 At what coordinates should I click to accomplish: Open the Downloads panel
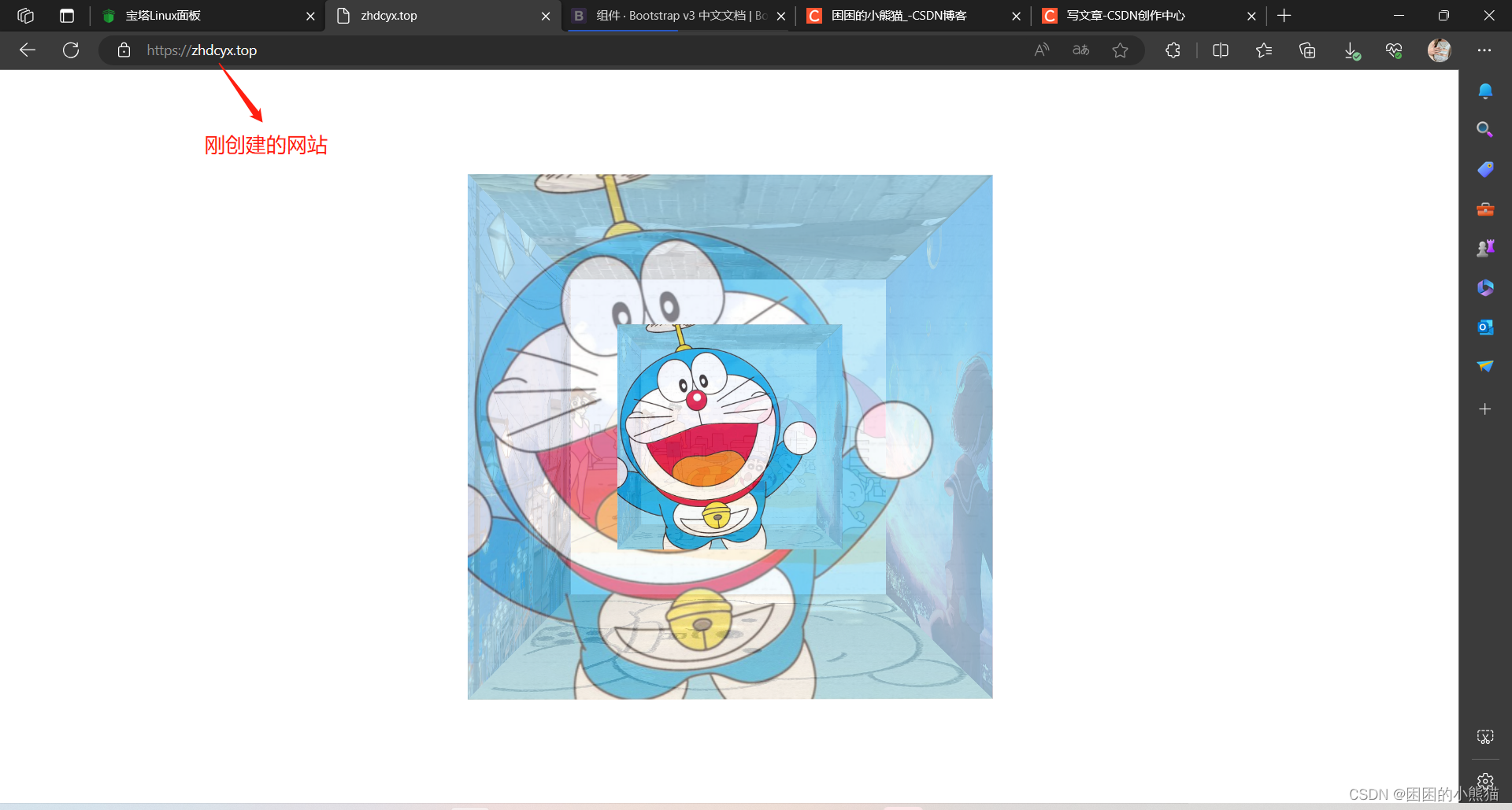(x=1351, y=50)
